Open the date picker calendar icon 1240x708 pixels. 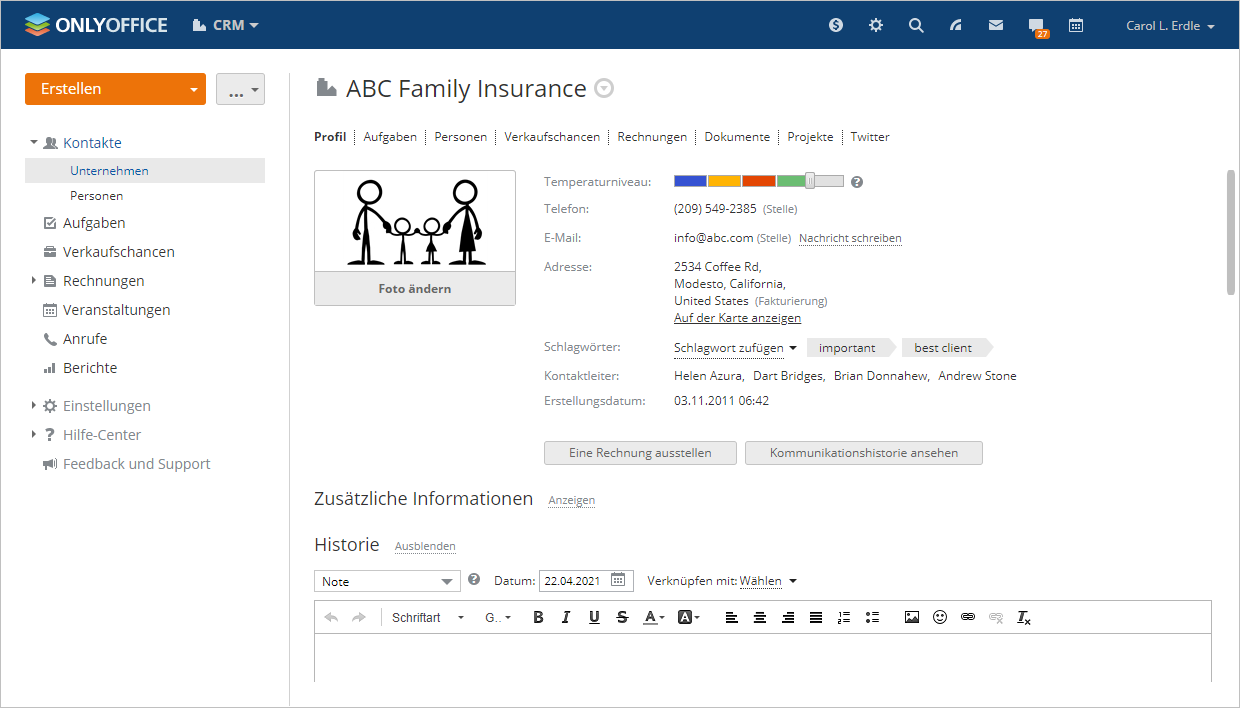619,580
